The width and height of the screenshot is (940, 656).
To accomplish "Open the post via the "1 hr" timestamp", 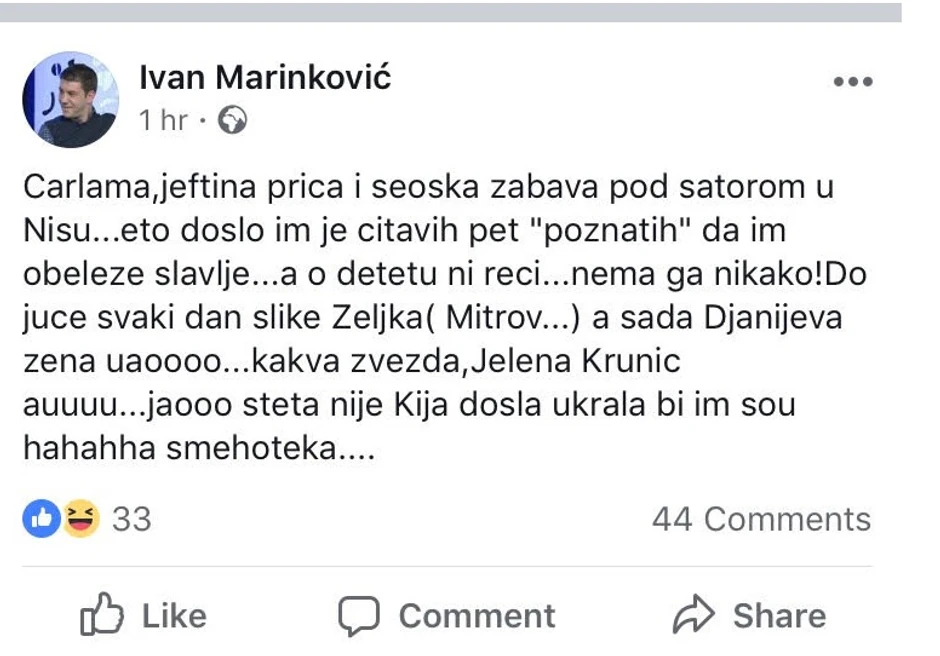I will click(x=164, y=121).
